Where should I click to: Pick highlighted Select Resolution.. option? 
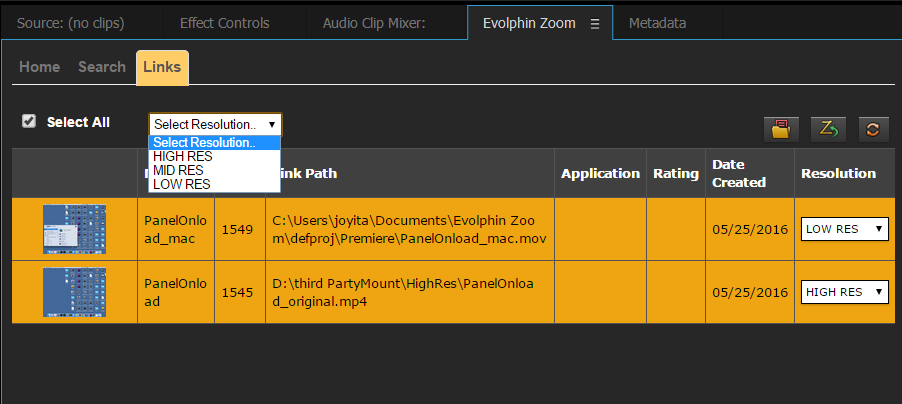coord(215,143)
